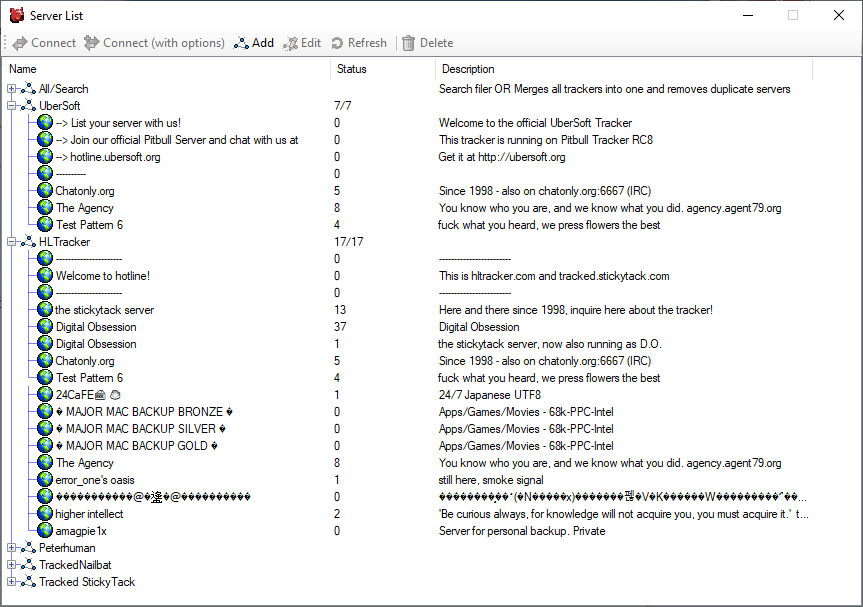Click globe icon of Digital Obsession with status 37

(x=45, y=326)
